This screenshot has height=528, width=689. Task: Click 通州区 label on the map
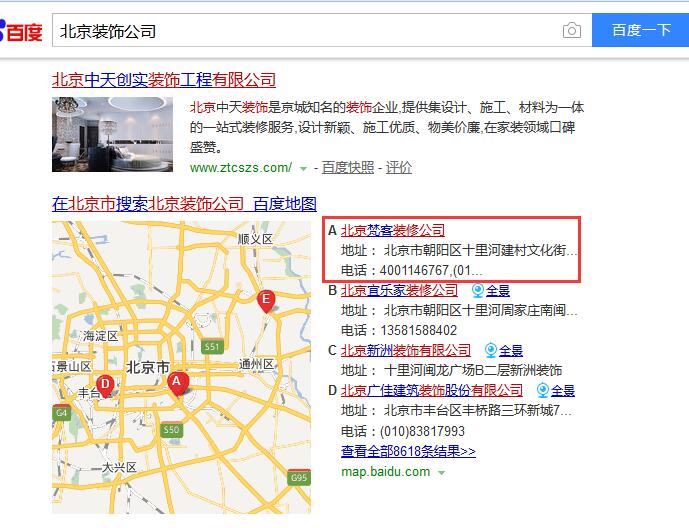tap(256, 364)
